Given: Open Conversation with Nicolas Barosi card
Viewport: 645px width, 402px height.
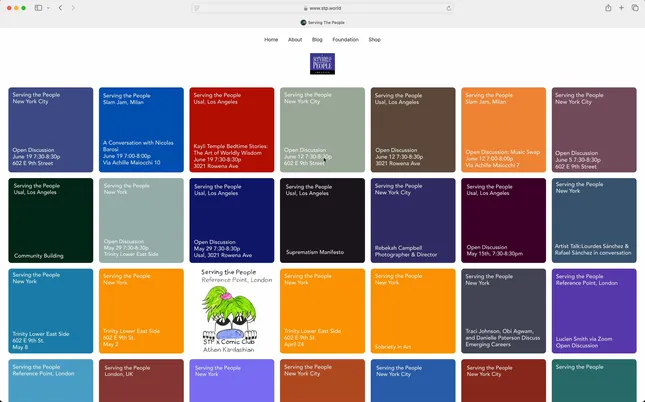Looking at the screenshot, I should coord(141,130).
